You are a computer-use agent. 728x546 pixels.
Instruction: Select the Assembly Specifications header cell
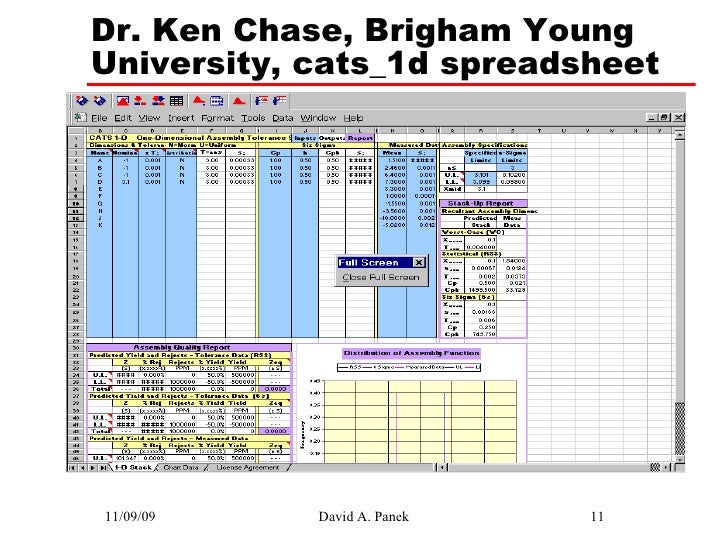483,145
